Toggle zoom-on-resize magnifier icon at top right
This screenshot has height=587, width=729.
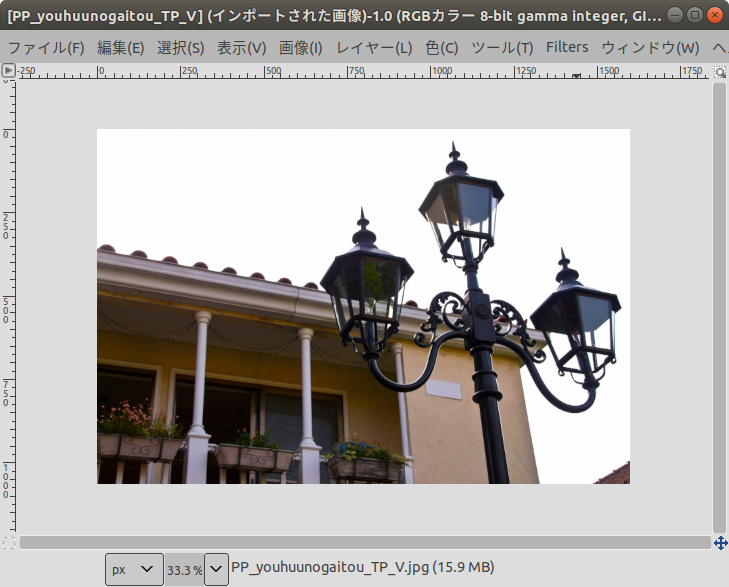click(720, 72)
